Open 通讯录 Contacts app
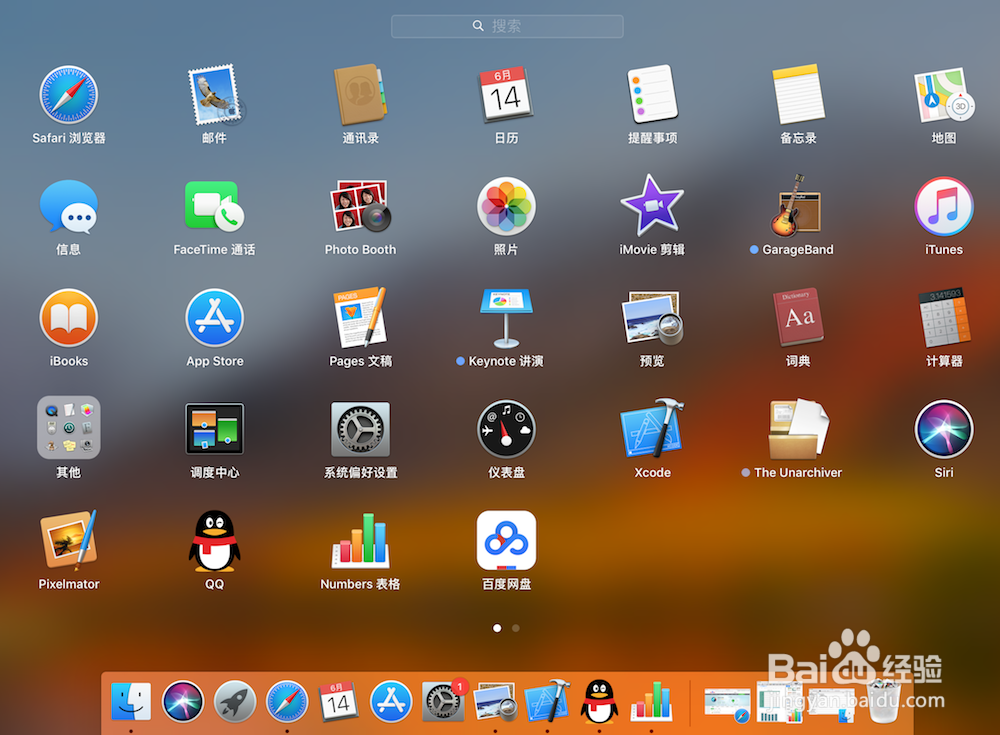 tap(360, 95)
